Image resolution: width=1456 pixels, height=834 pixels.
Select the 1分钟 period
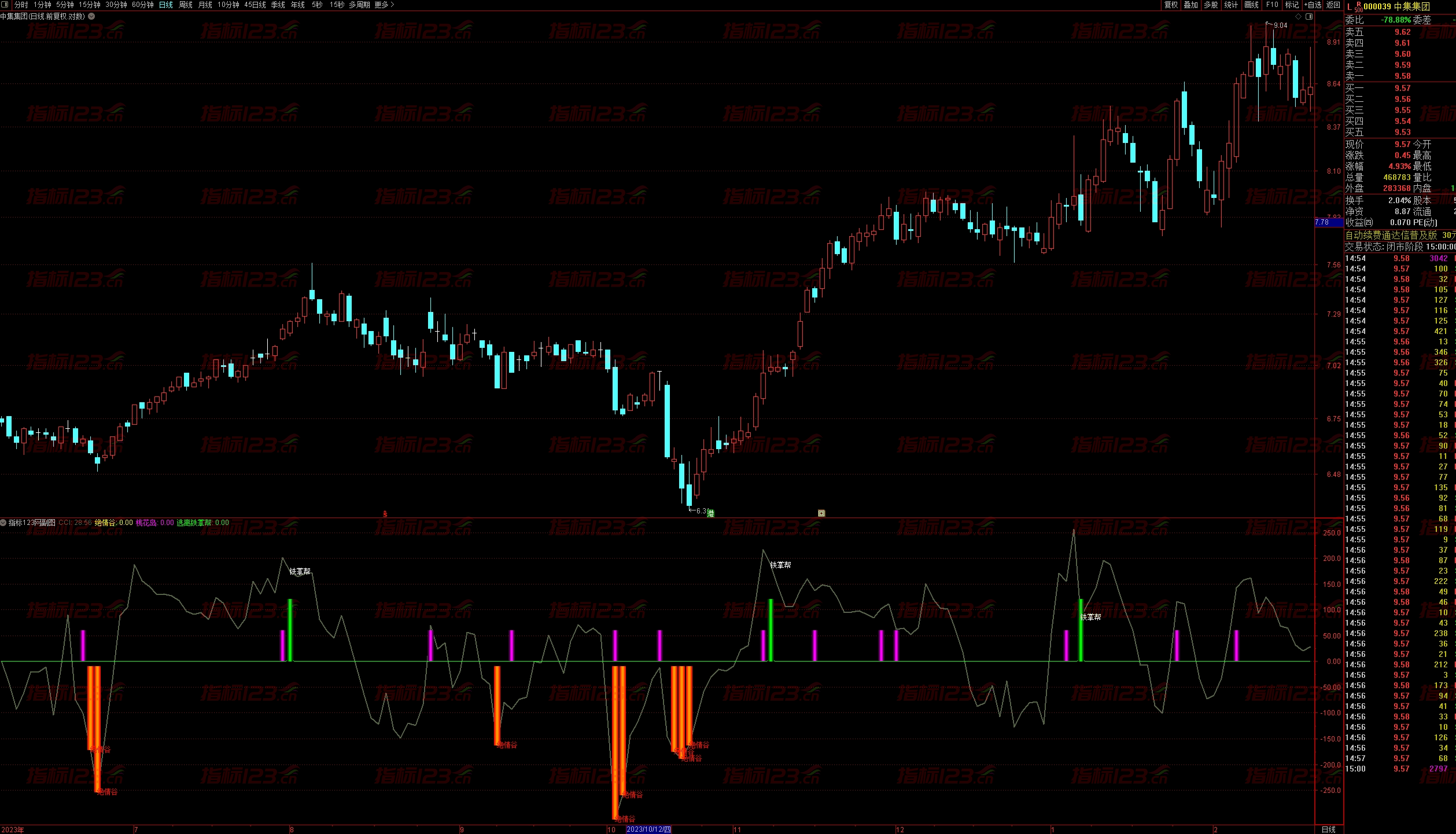tap(42, 5)
